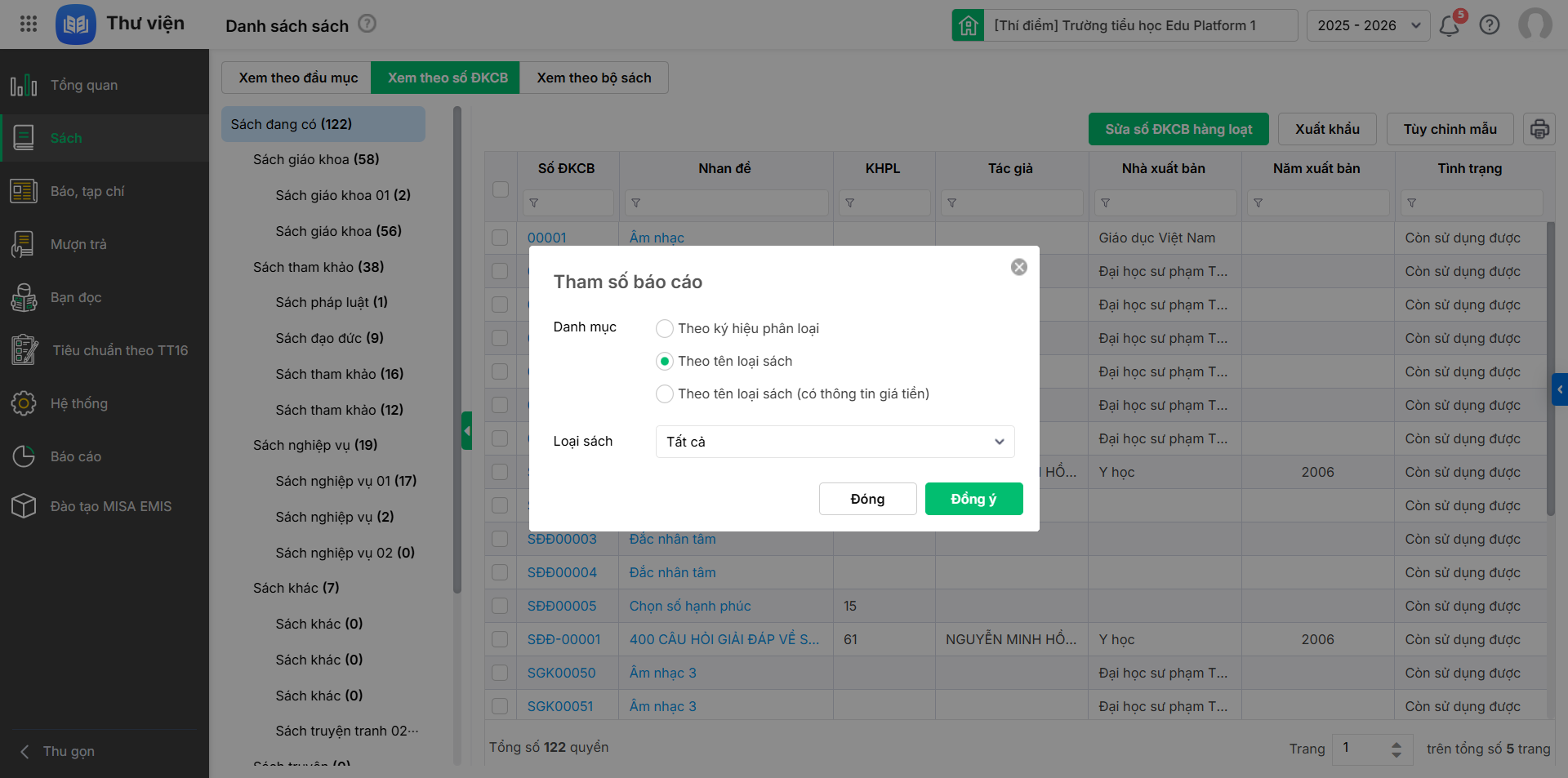The image size is (1568, 778).
Task: Open the help question mark icon
Action: pos(1490,25)
